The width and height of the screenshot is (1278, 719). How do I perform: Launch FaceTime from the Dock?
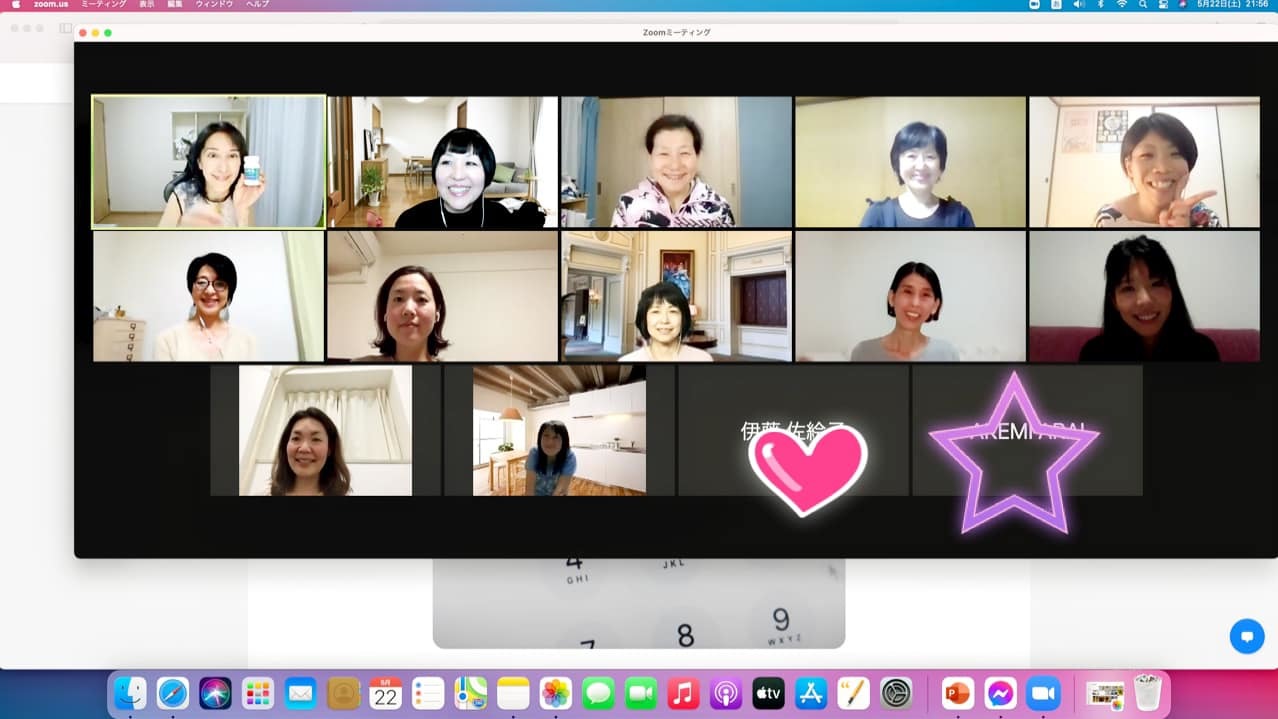tap(640, 693)
